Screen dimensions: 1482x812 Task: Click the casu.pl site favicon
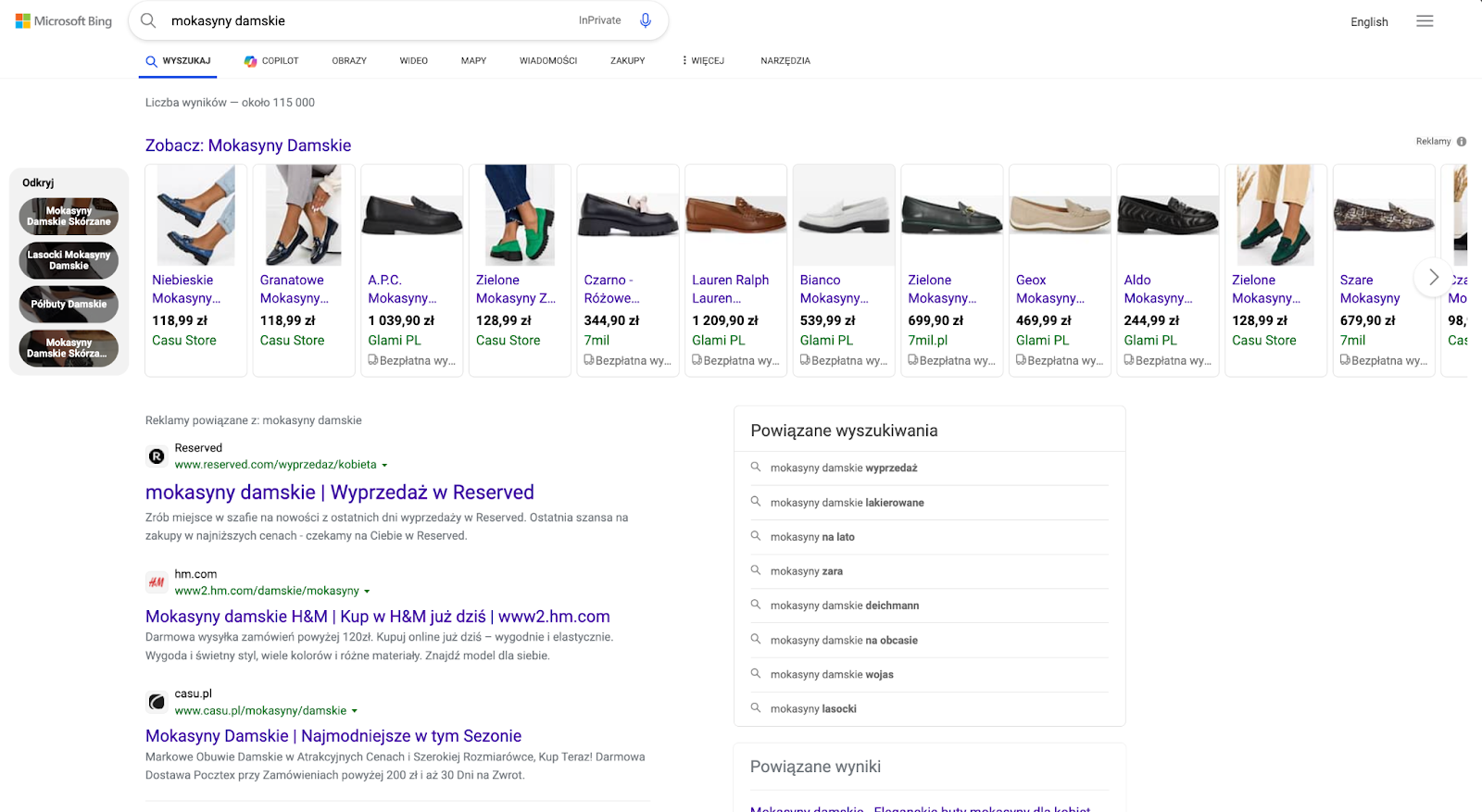click(x=157, y=702)
